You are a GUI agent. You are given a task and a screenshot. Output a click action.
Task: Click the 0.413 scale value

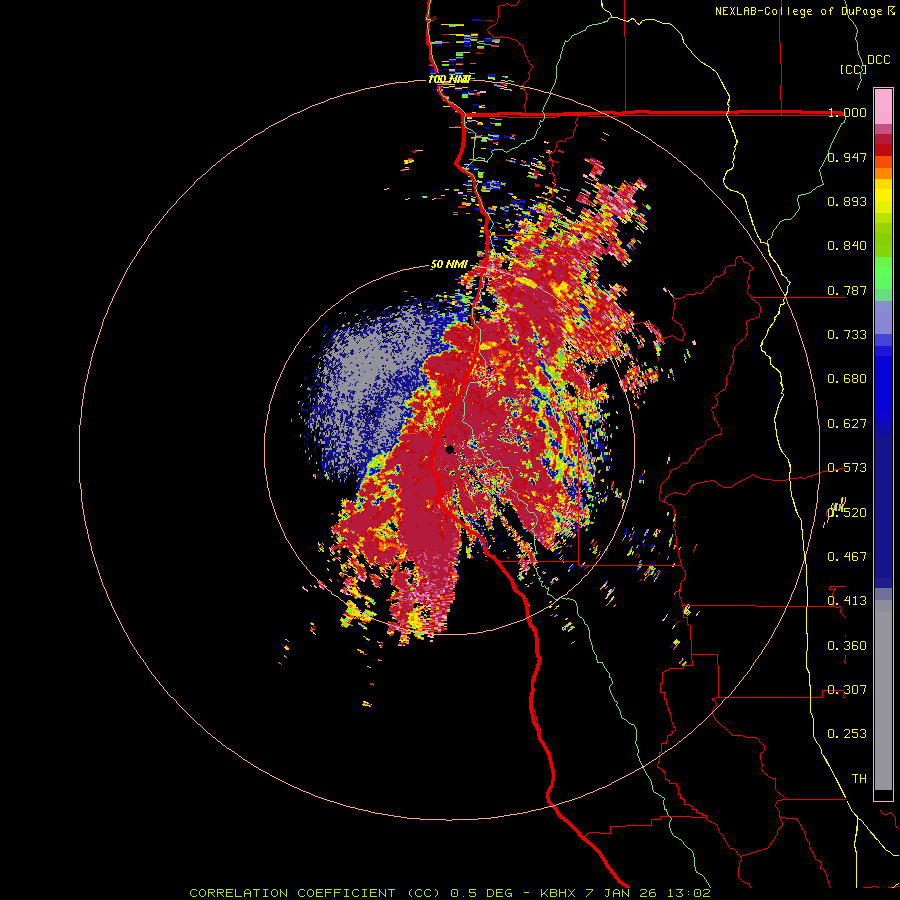(x=847, y=601)
